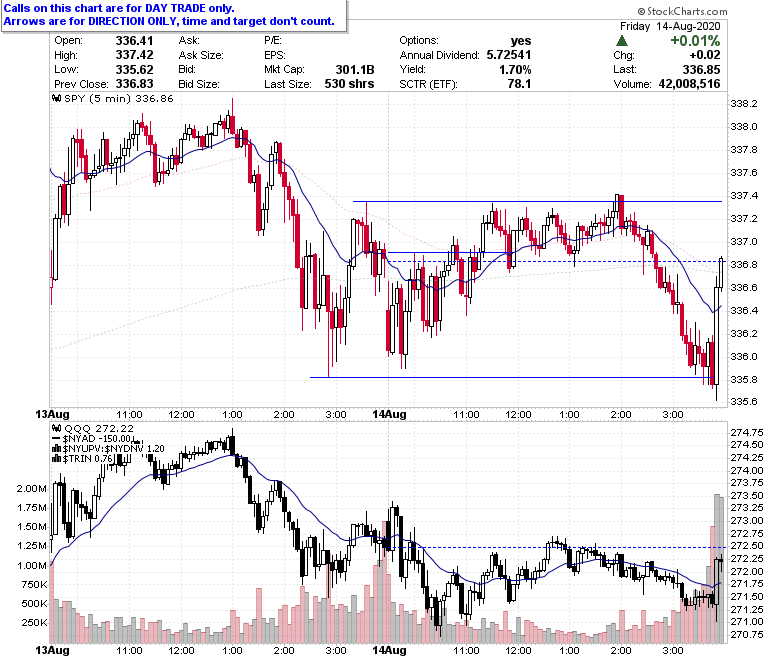Screen dimensions: 780x659
Task: Click the 274.75 QQQ axis label
Action: [747, 432]
